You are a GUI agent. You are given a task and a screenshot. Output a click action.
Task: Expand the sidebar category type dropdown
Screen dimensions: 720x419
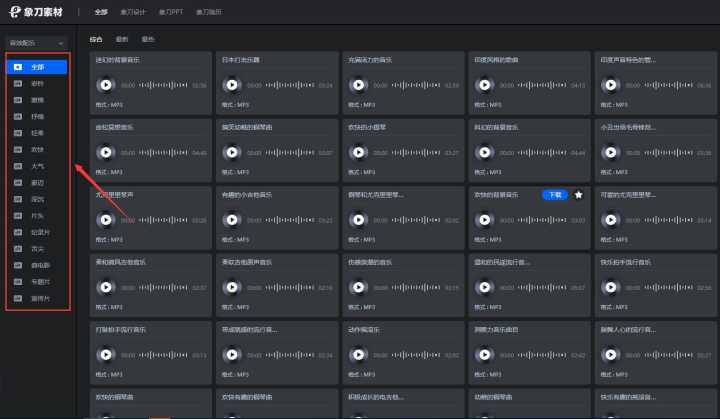click(37, 43)
